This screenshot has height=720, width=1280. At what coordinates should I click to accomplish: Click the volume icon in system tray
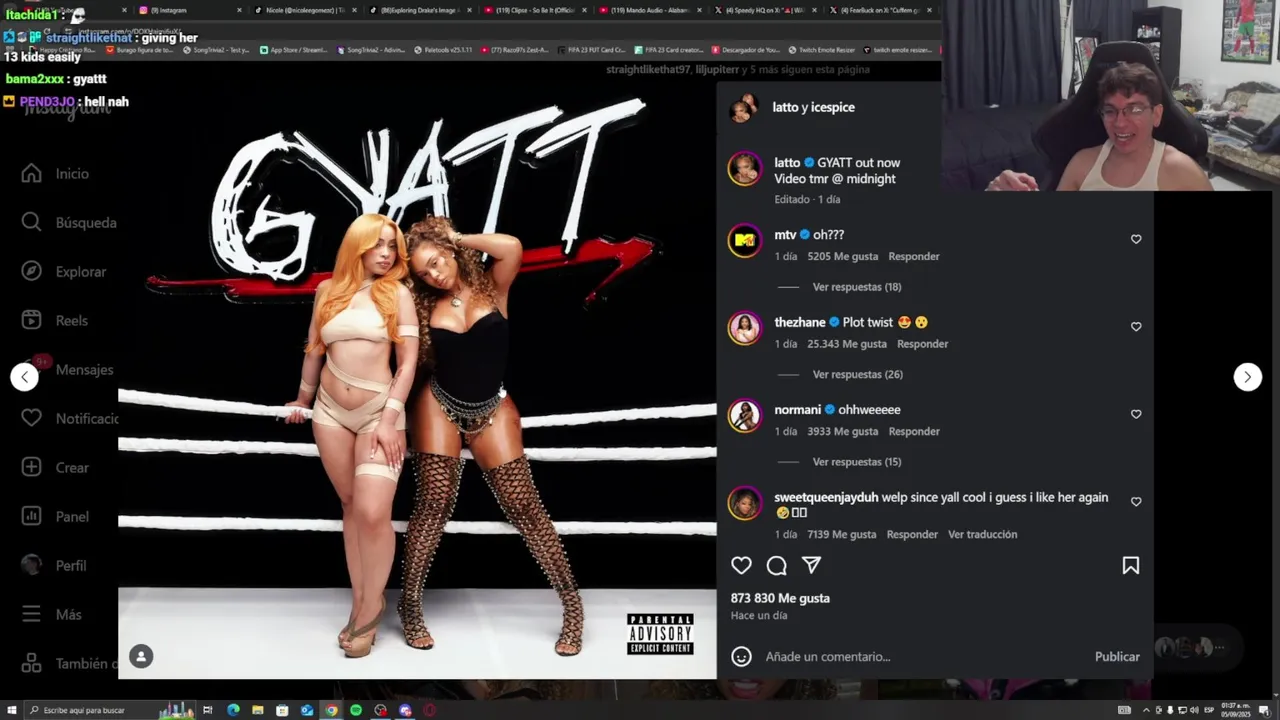(x=1195, y=710)
